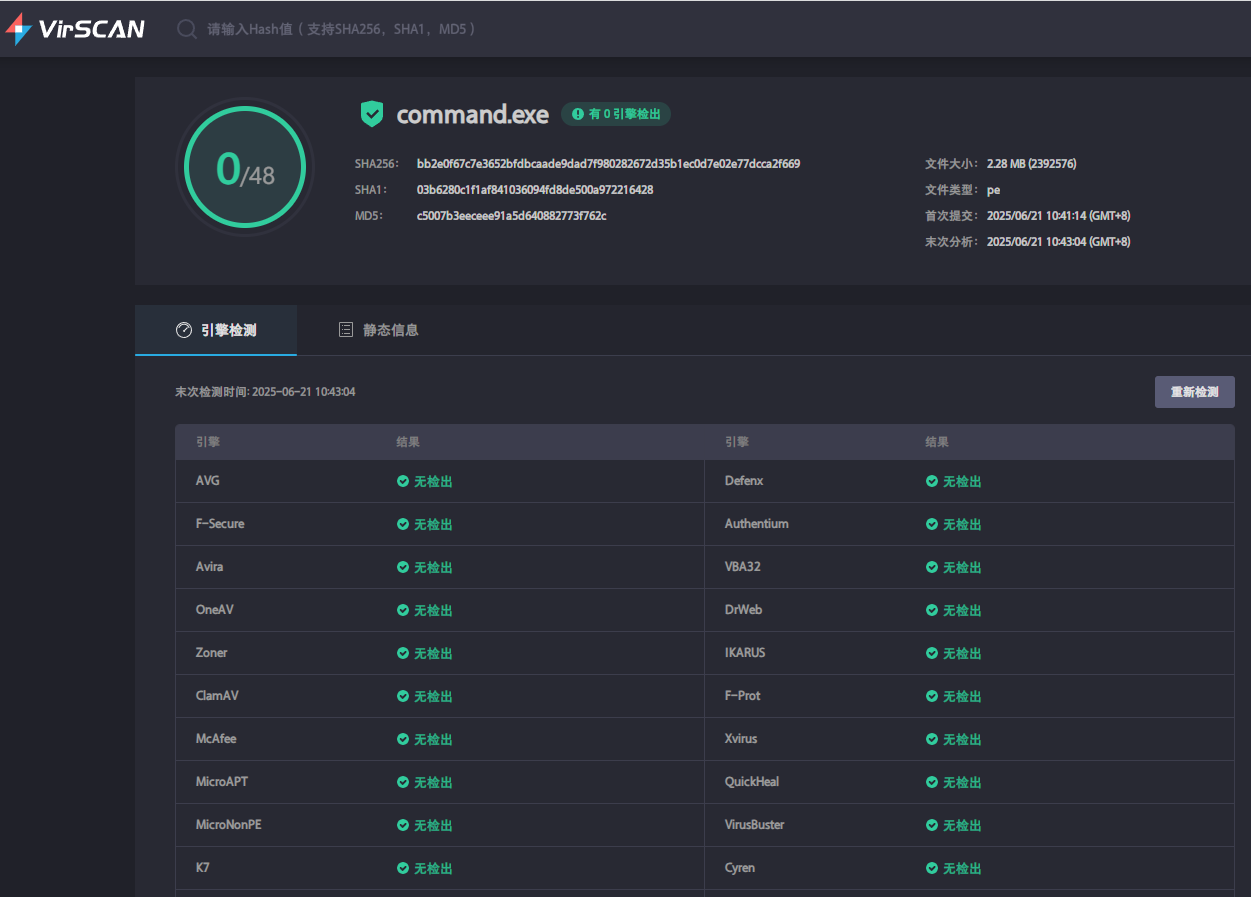Switch to the 静态信息 tab
The width and height of the screenshot is (1251, 897).
pyautogui.click(x=378, y=330)
